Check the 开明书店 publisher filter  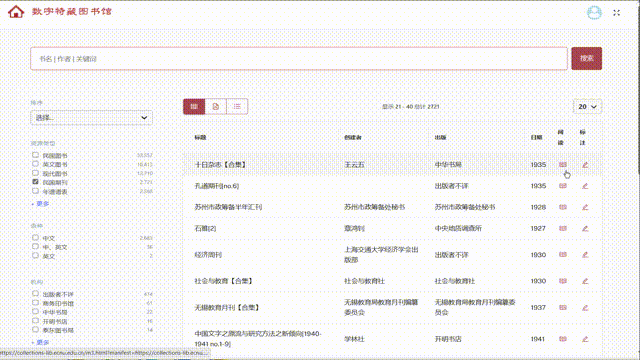pyautogui.click(x=36, y=321)
